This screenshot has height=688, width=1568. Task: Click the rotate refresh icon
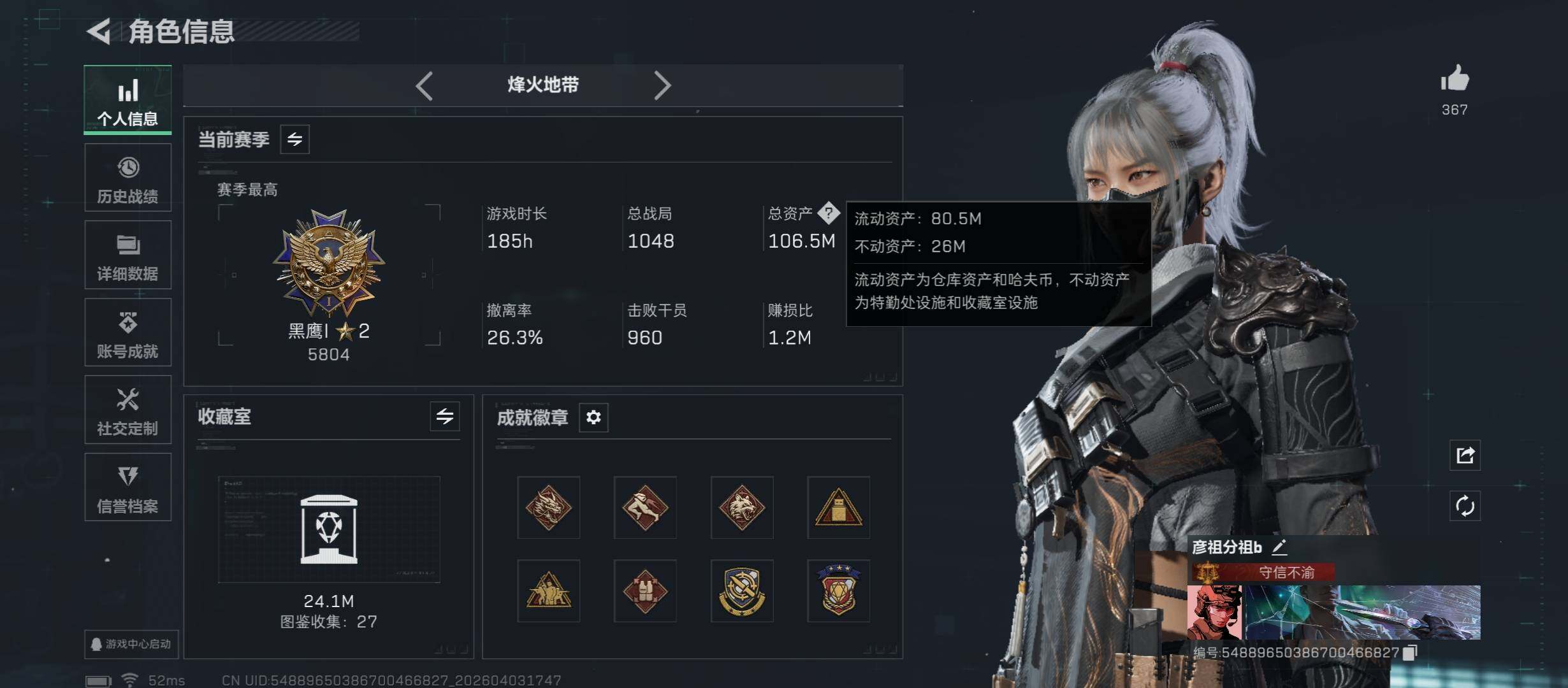coord(1465,506)
